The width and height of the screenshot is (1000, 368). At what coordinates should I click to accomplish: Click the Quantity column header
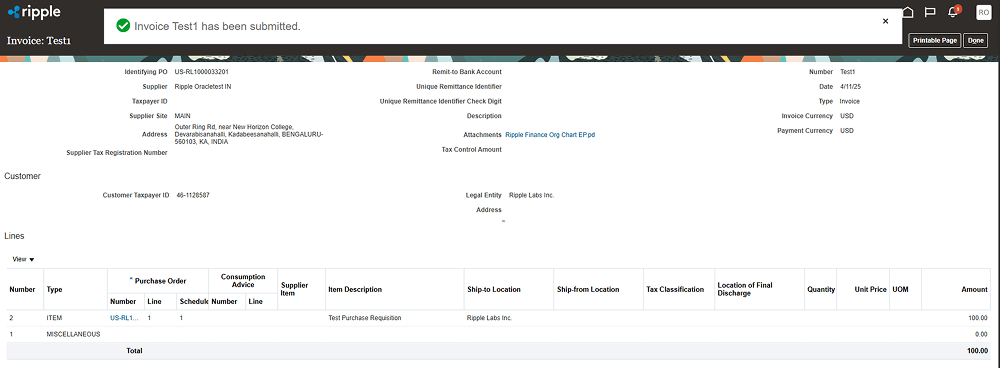point(820,290)
